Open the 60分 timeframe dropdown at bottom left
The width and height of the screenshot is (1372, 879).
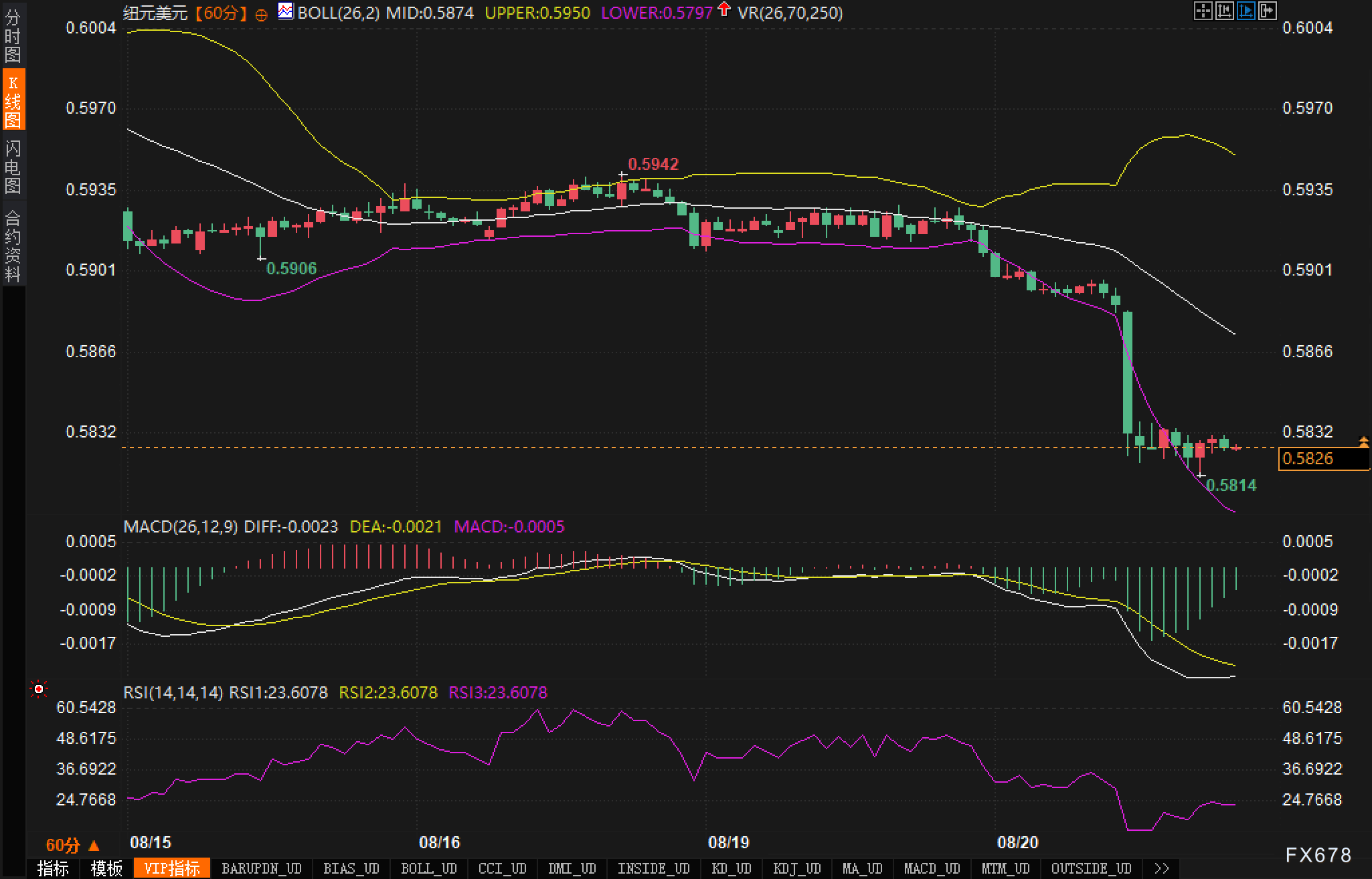coord(72,846)
